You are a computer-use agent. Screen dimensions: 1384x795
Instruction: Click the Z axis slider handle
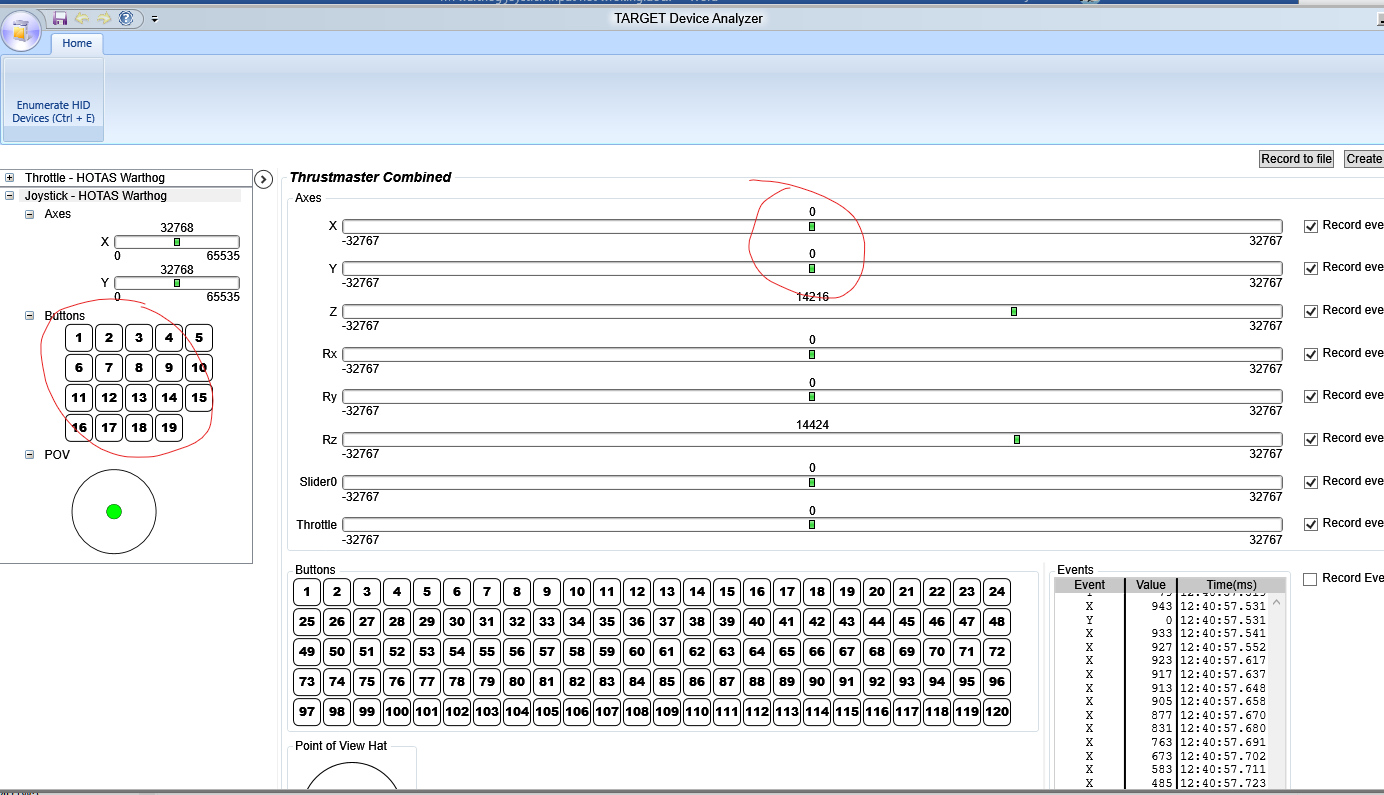[1014, 312]
